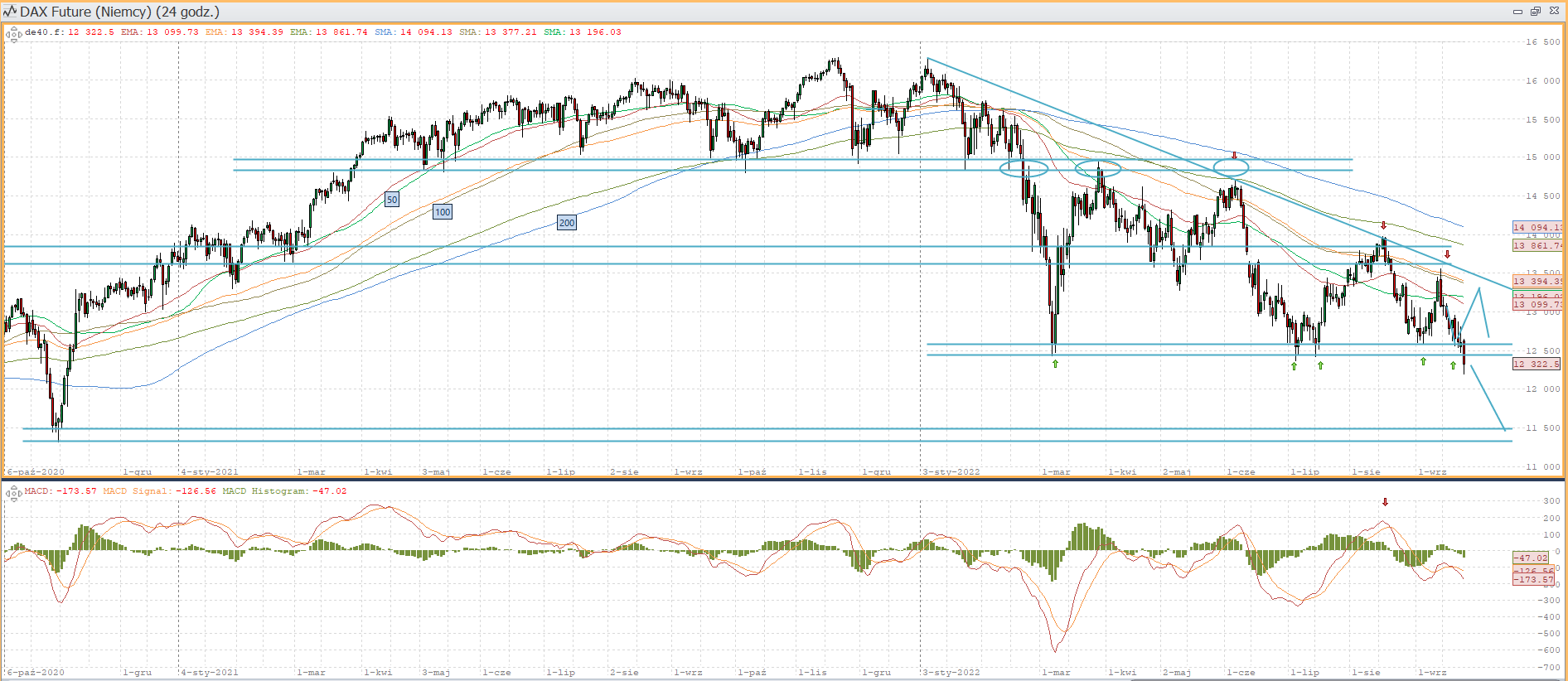Select the "200" moving average label
1568x681 pixels.
(x=566, y=223)
